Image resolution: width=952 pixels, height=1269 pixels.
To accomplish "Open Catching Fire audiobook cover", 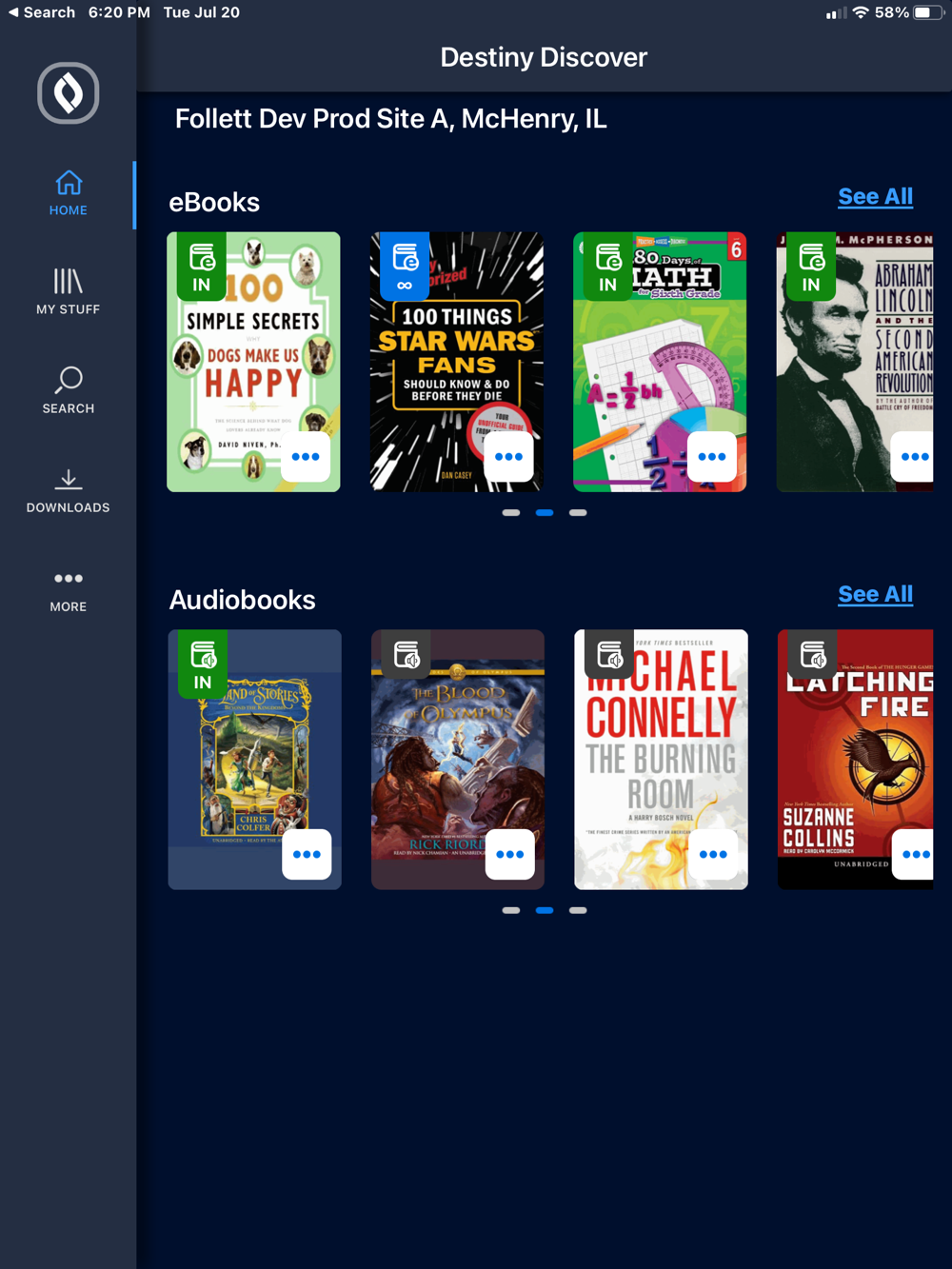I will (x=856, y=760).
